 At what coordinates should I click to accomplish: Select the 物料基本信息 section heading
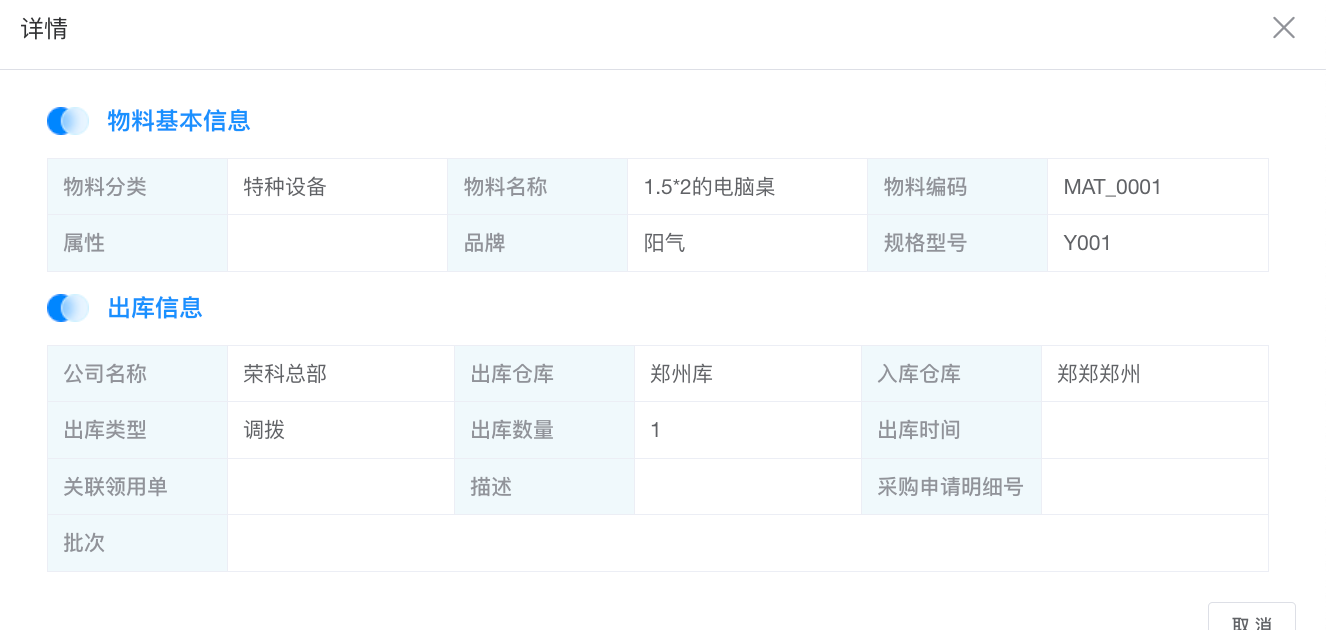click(179, 121)
